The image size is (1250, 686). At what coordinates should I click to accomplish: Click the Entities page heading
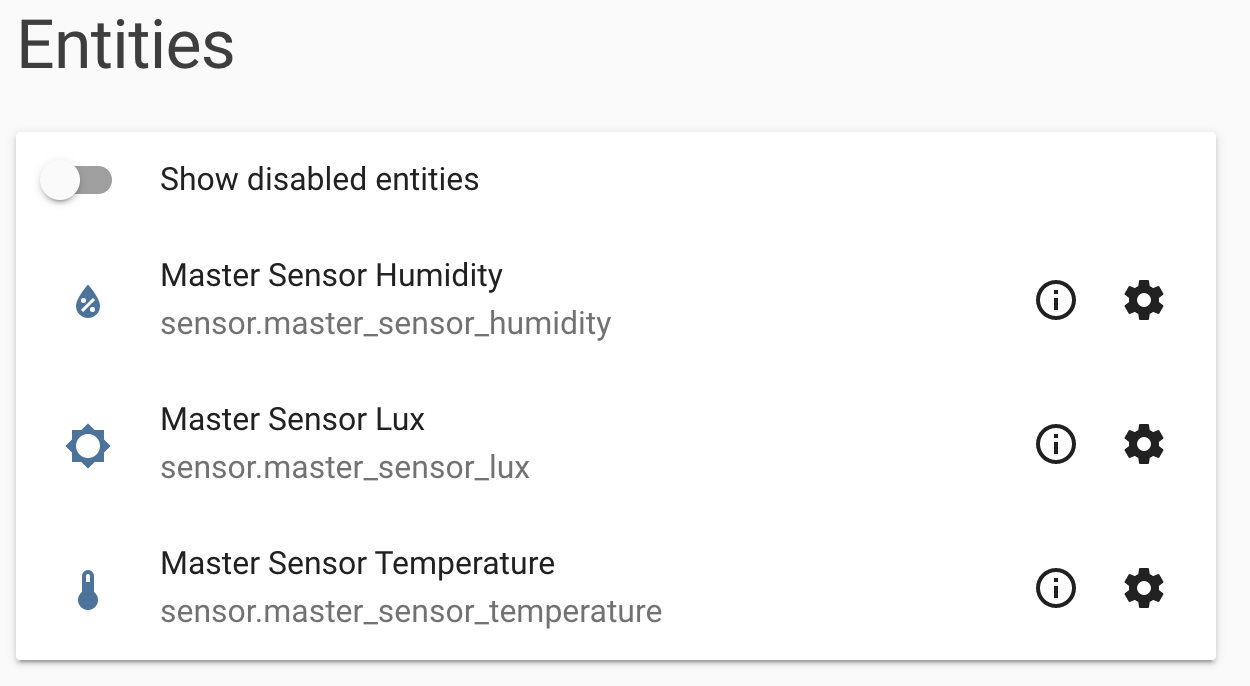125,45
